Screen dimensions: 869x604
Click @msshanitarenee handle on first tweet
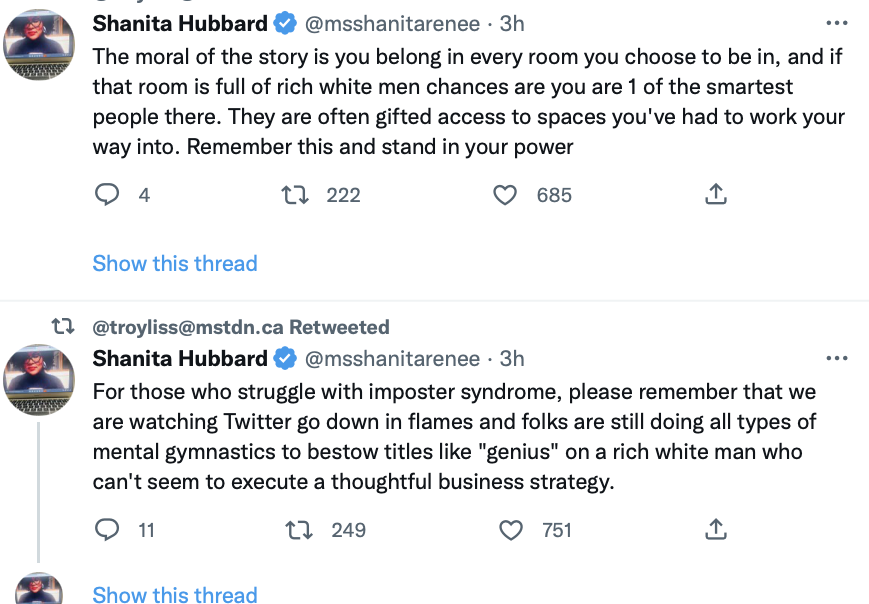coord(392,24)
